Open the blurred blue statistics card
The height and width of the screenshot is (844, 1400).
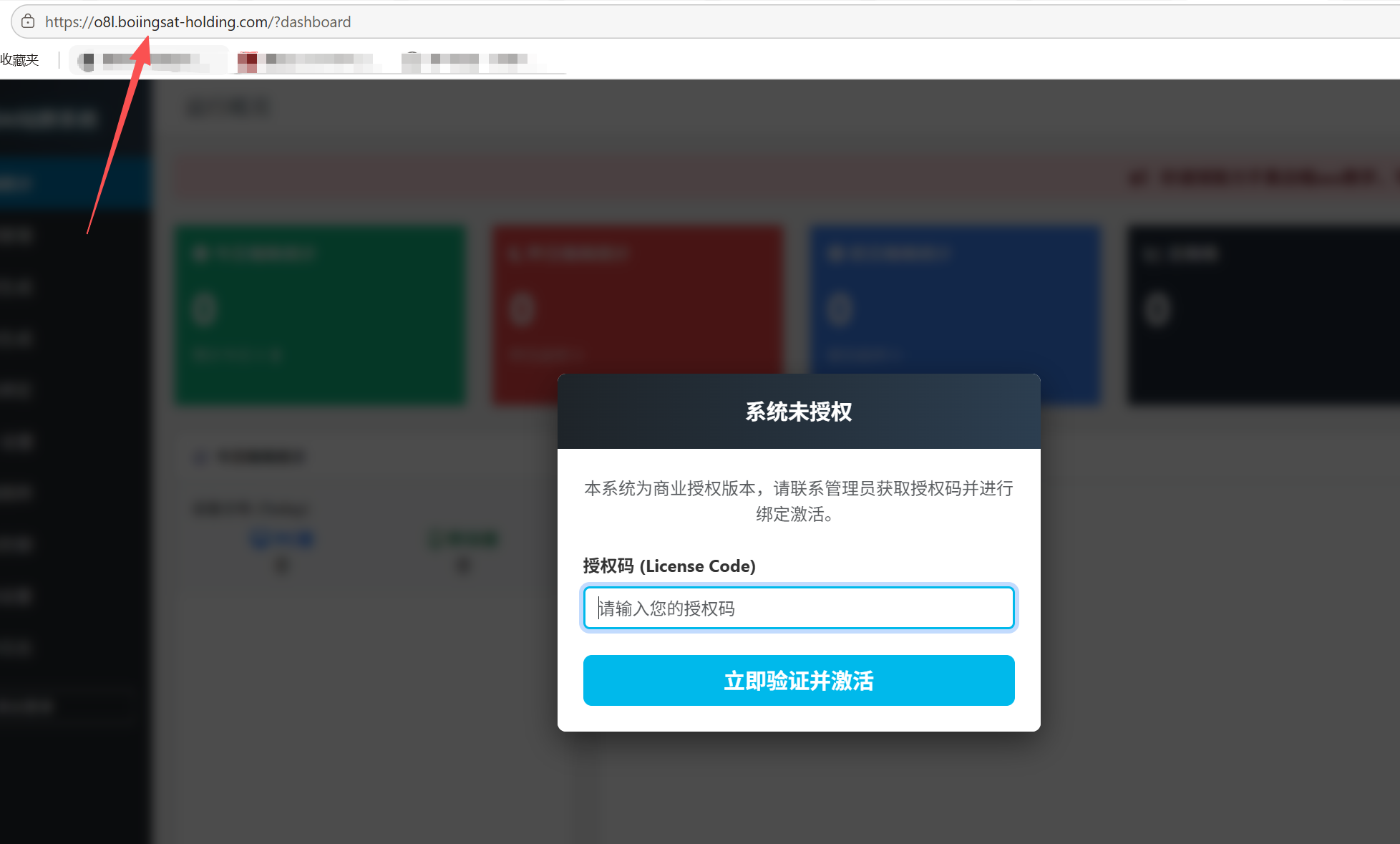point(955,315)
